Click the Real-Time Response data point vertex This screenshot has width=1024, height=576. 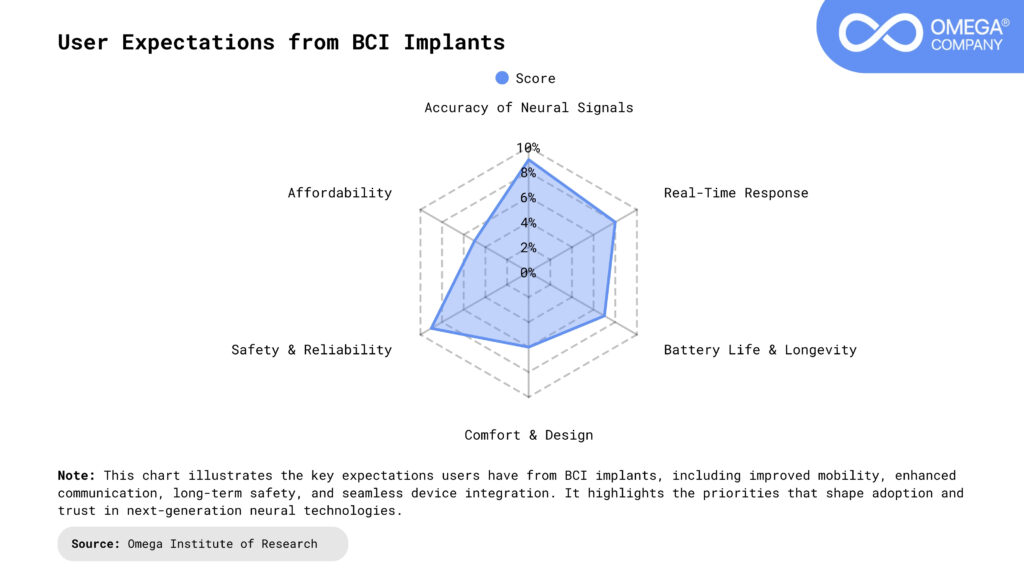pyautogui.click(x=615, y=222)
